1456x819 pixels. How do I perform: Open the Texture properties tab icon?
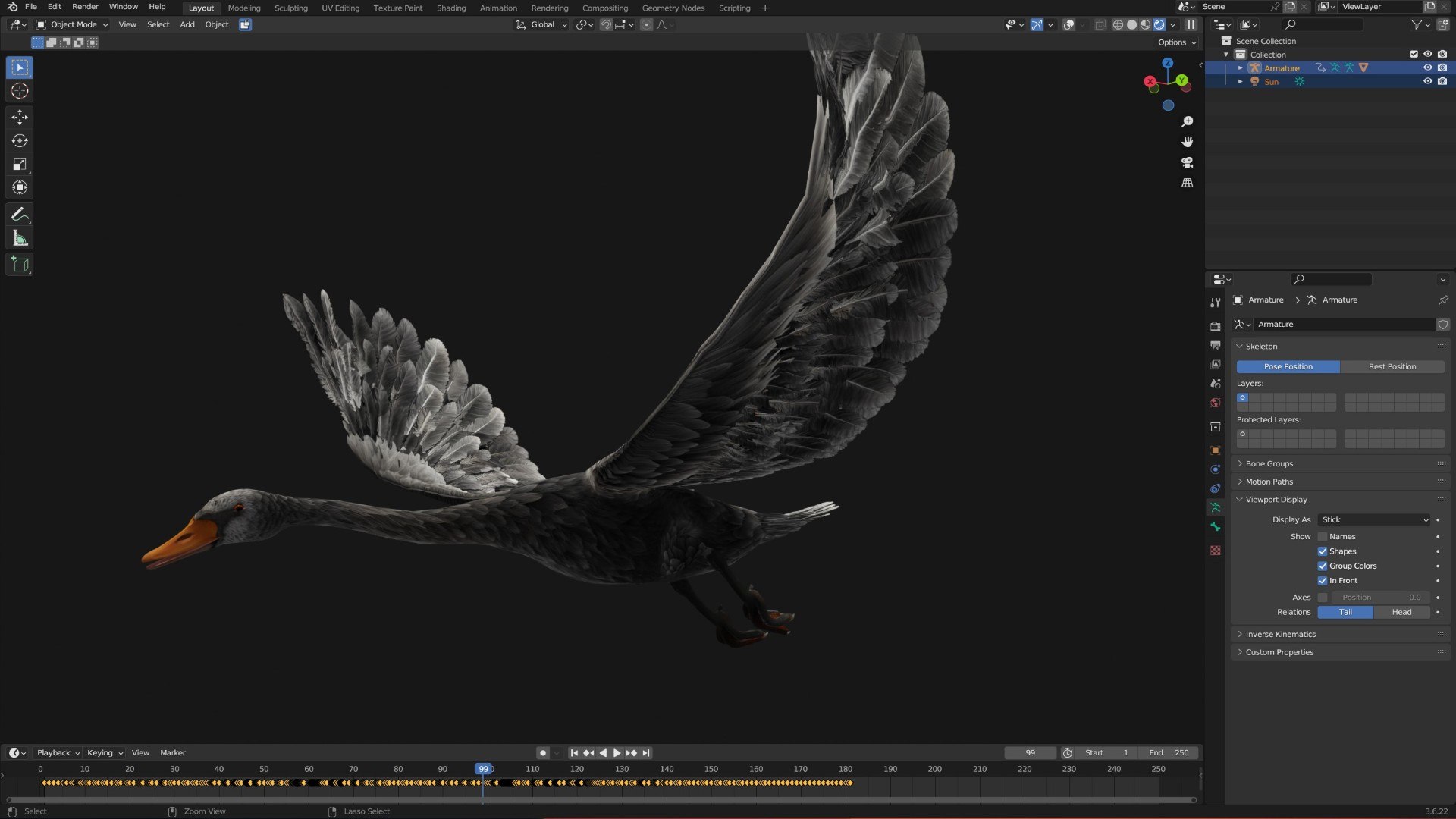click(1216, 551)
